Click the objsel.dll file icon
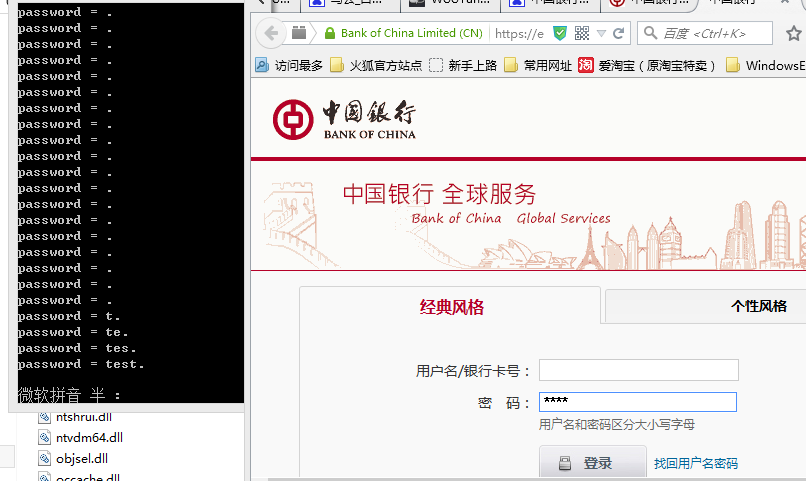Image resolution: width=806 pixels, height=481 pixels. [x=45, y=458]
